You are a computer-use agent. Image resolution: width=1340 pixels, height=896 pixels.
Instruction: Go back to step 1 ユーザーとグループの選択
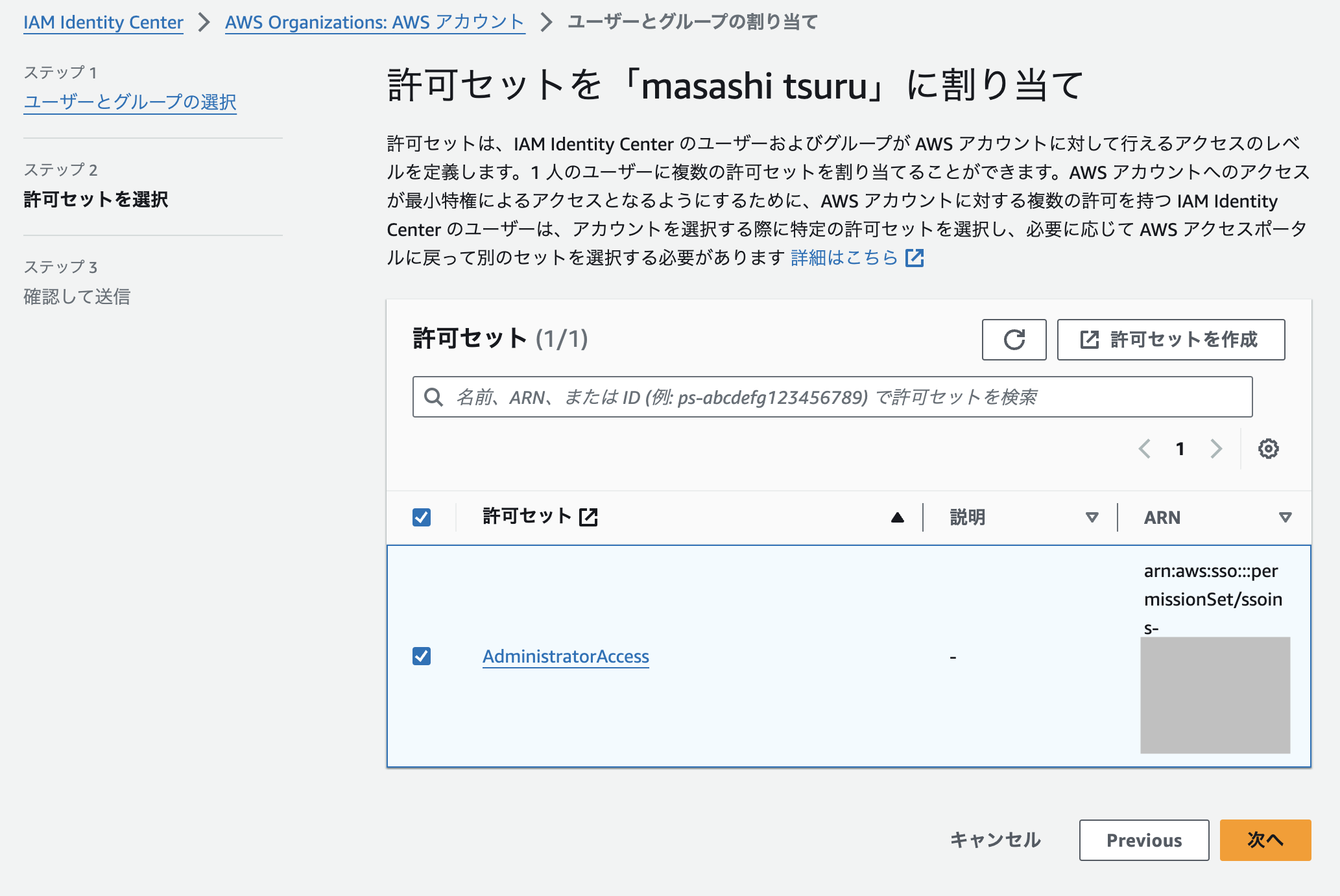tap(130, 102)
